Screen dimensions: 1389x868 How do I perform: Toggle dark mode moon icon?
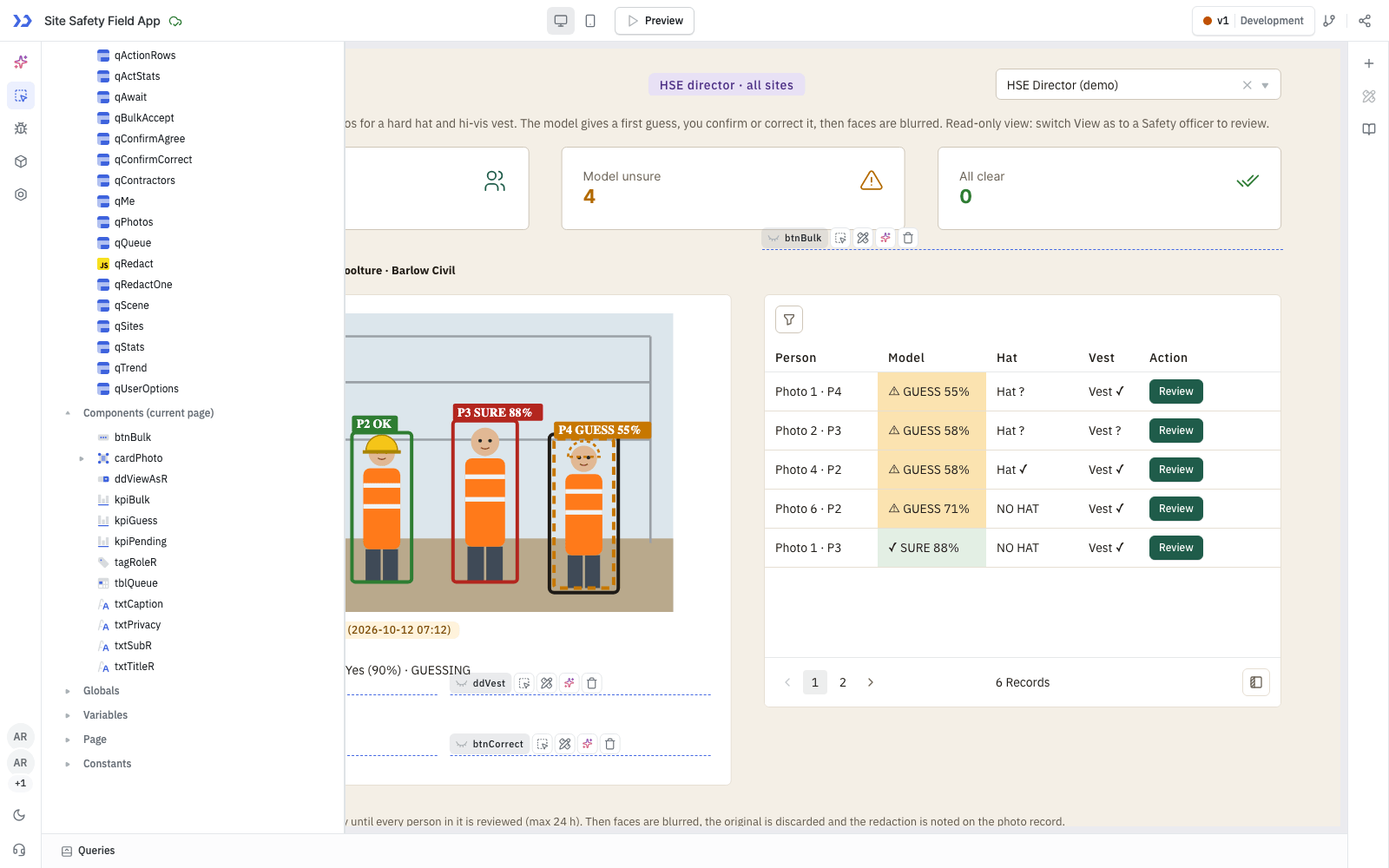[20, 815]
